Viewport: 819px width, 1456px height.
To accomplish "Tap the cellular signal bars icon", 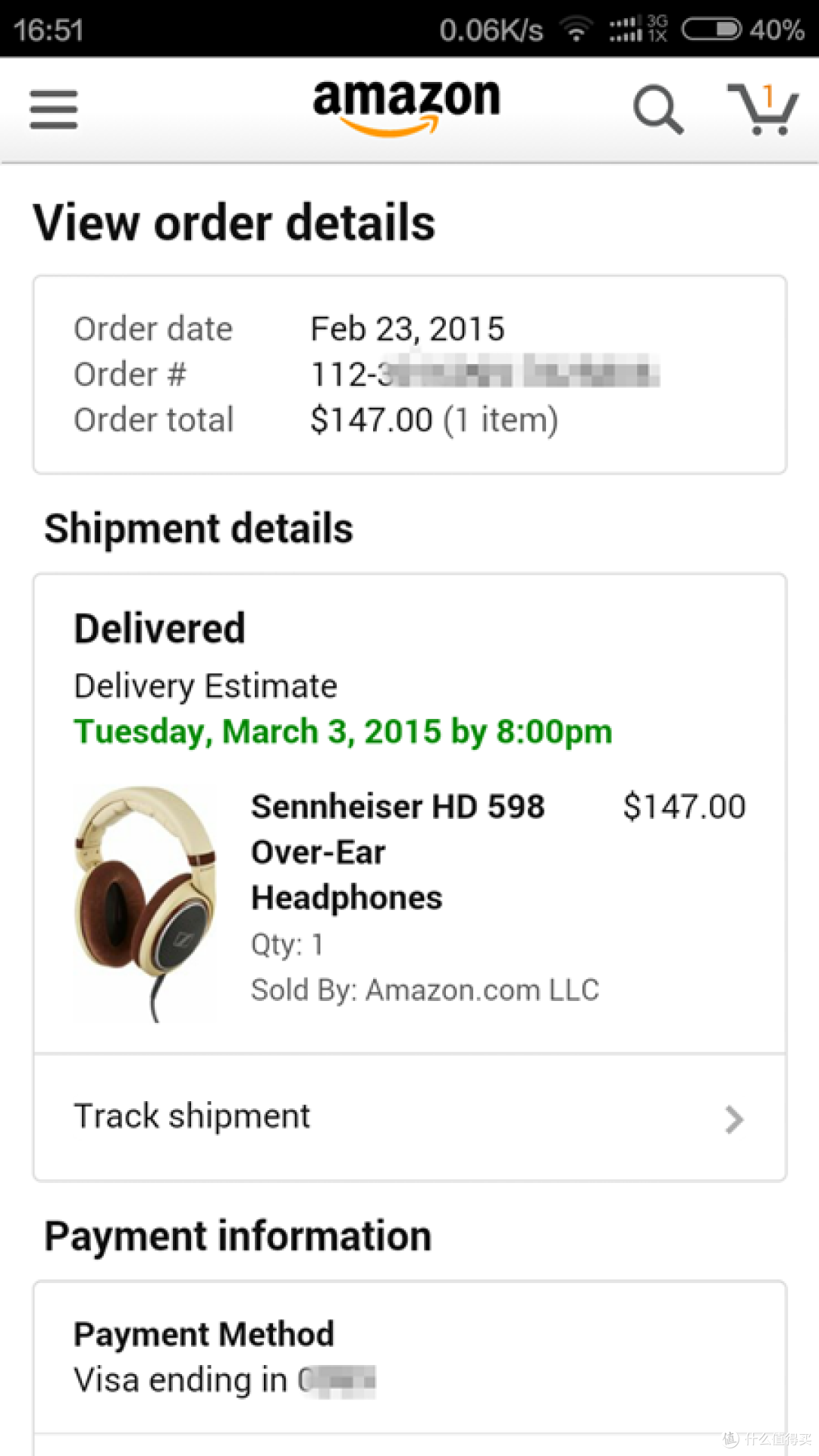I will pyautogui.click(x=626, y=30).
